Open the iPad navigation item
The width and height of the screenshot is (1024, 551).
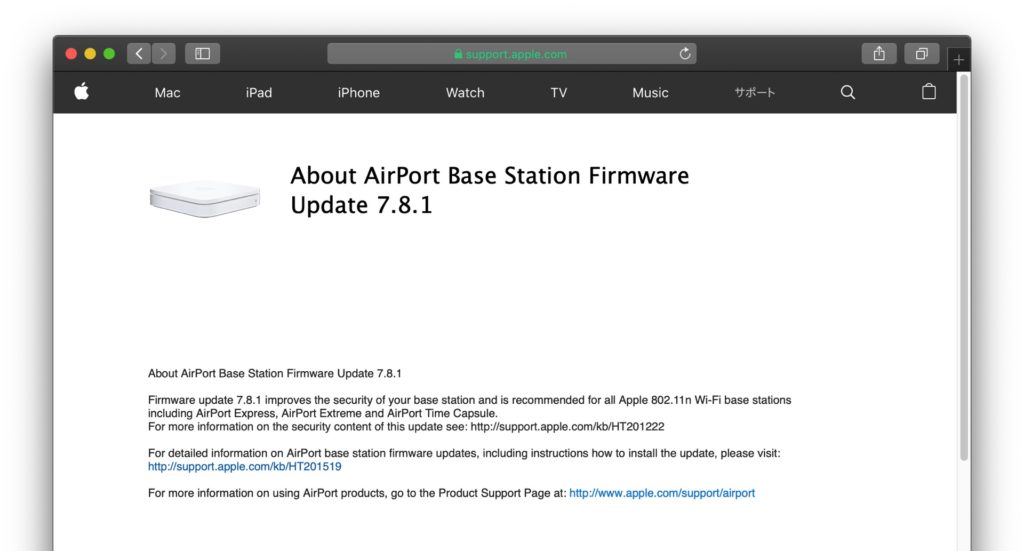click(259, 93)
